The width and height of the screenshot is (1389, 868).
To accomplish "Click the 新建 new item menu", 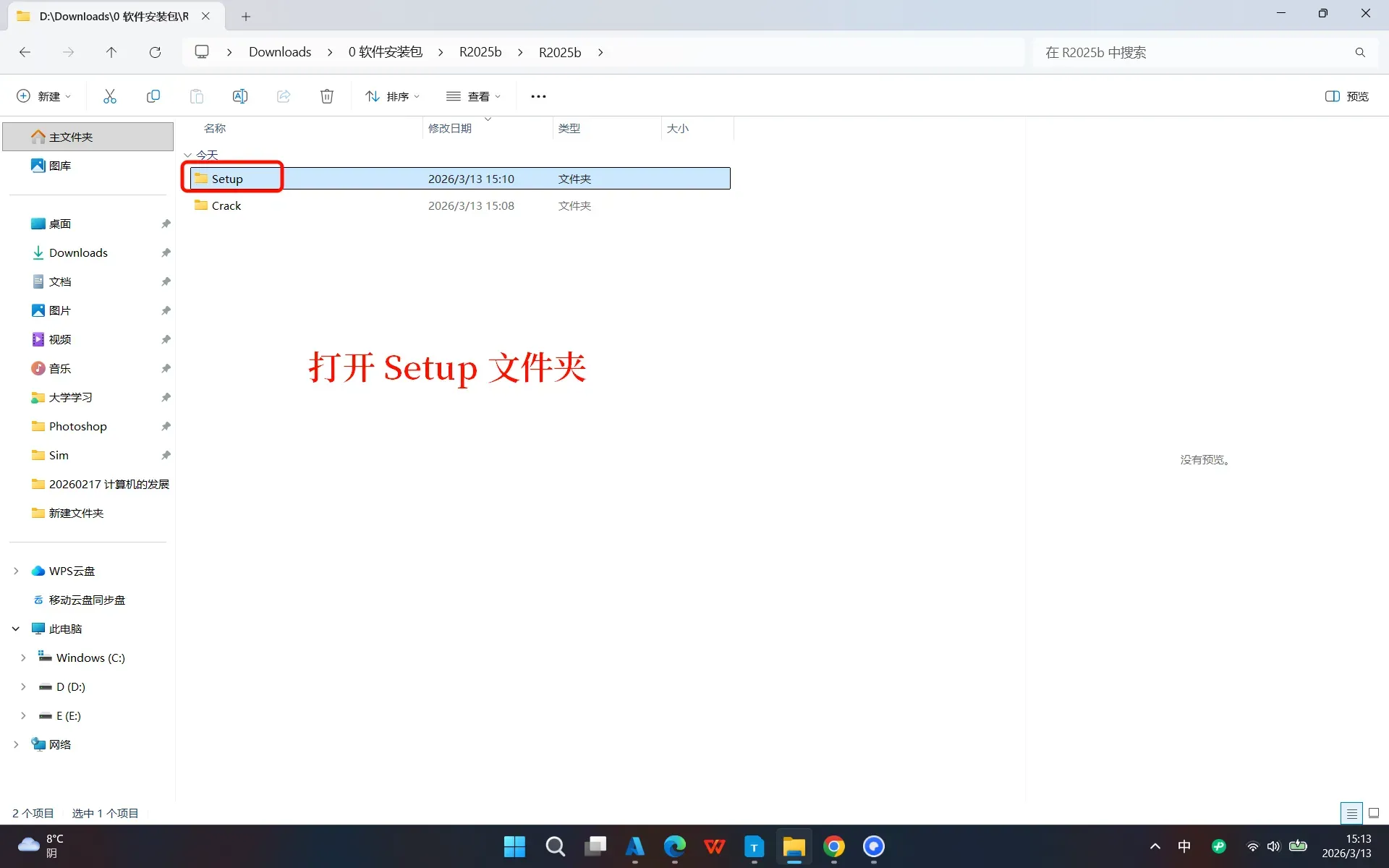I will pos(43,96).
